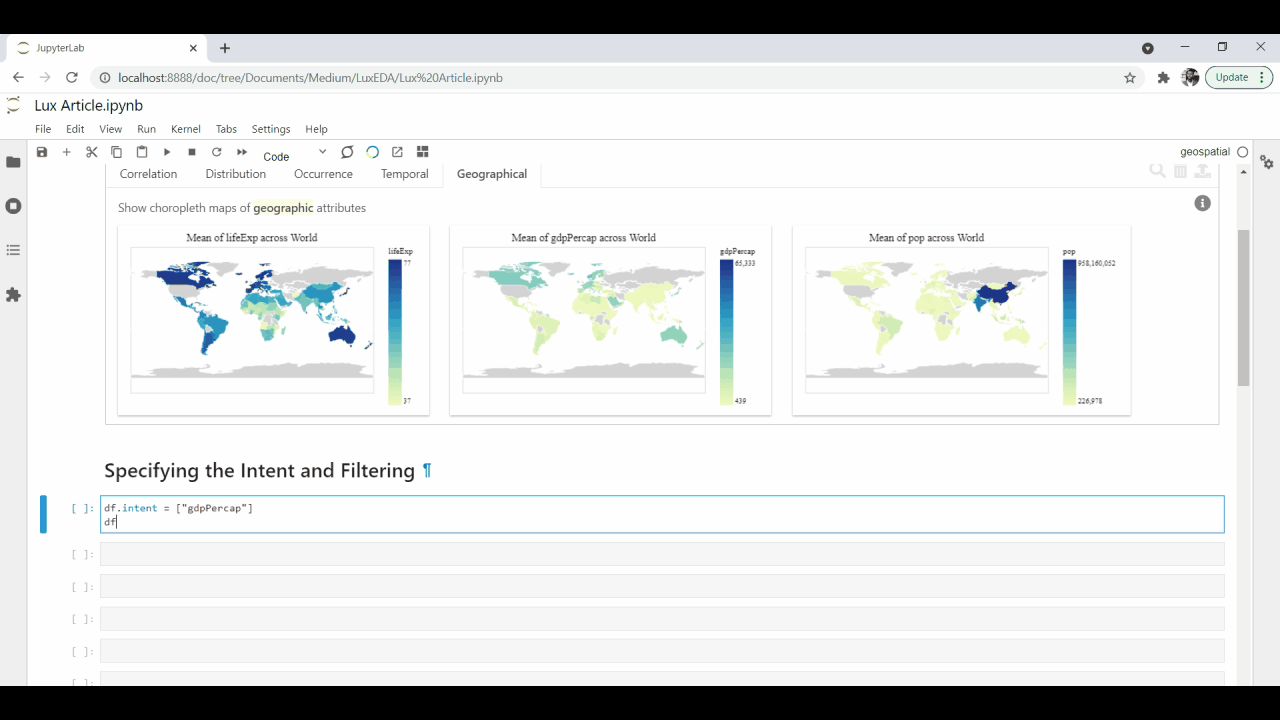Open the extension manager puzzle icon in sidebar
Viewport: 1280px width, 720px height.
tap(13, 295)
